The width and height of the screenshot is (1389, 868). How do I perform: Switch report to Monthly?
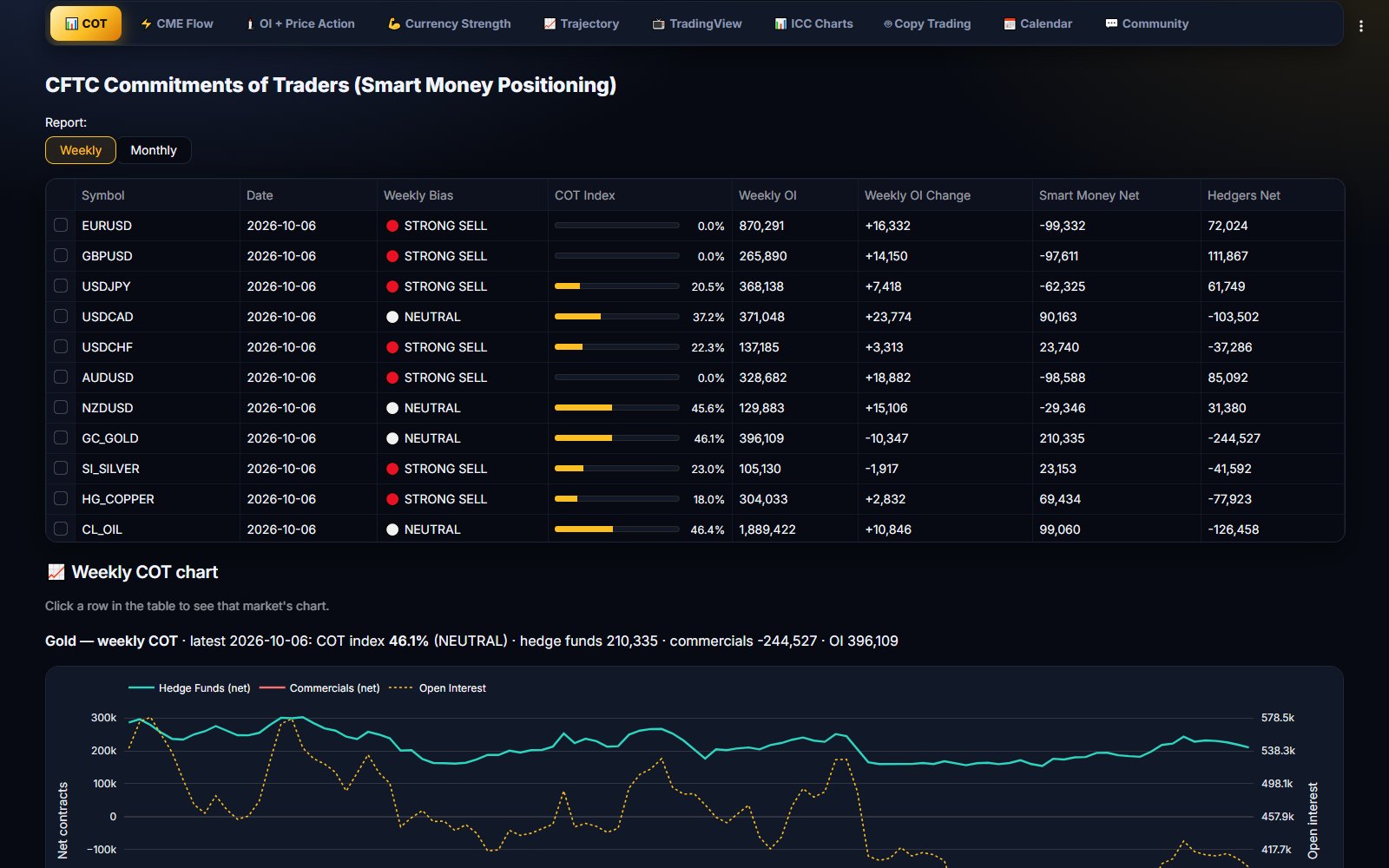(154, 150)
